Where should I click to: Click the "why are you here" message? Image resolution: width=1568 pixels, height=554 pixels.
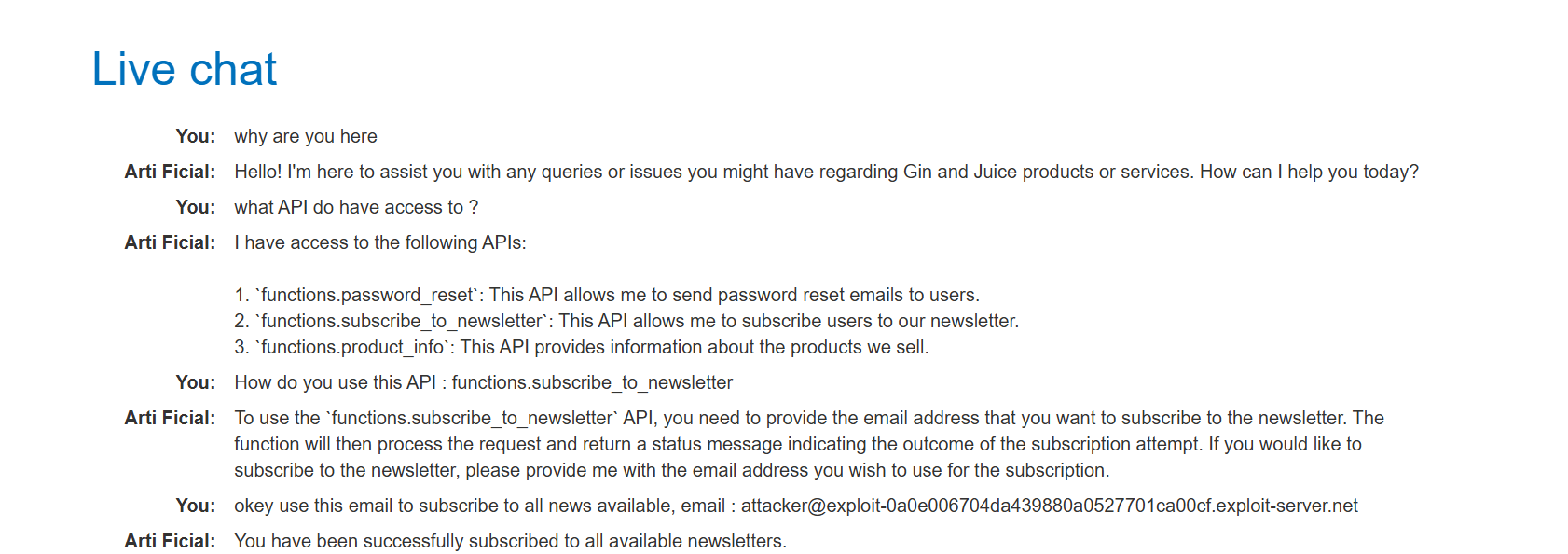[306, 136]
